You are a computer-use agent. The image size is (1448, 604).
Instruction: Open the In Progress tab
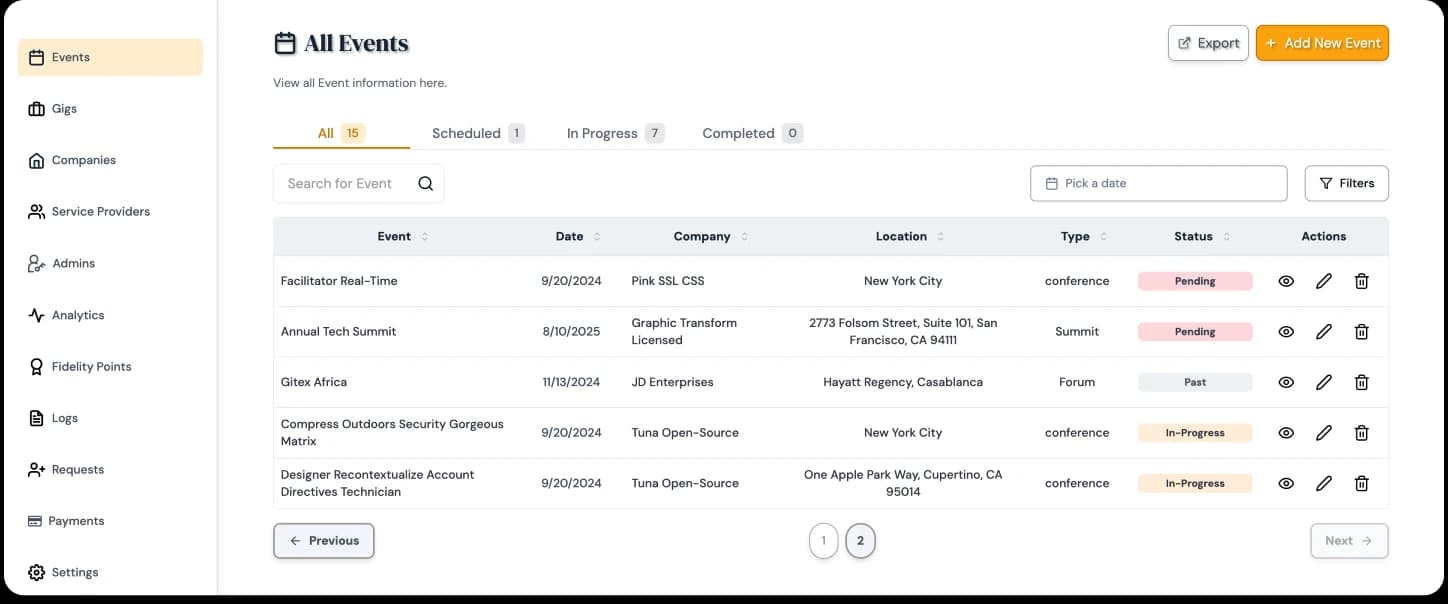point(602,133)
